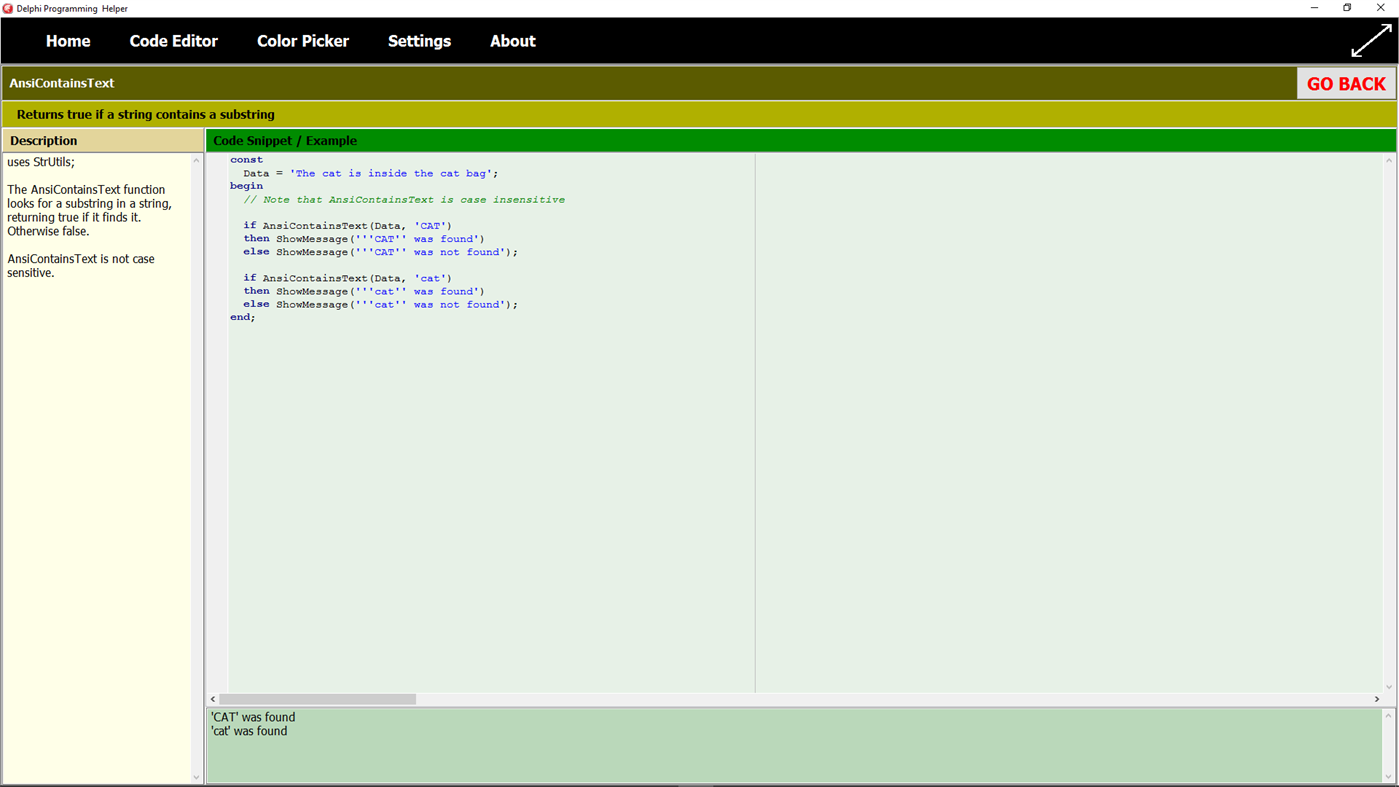Click the 'begin' keyword in the code
This screenshot has height=787, width=1399.
pos(246,186)
